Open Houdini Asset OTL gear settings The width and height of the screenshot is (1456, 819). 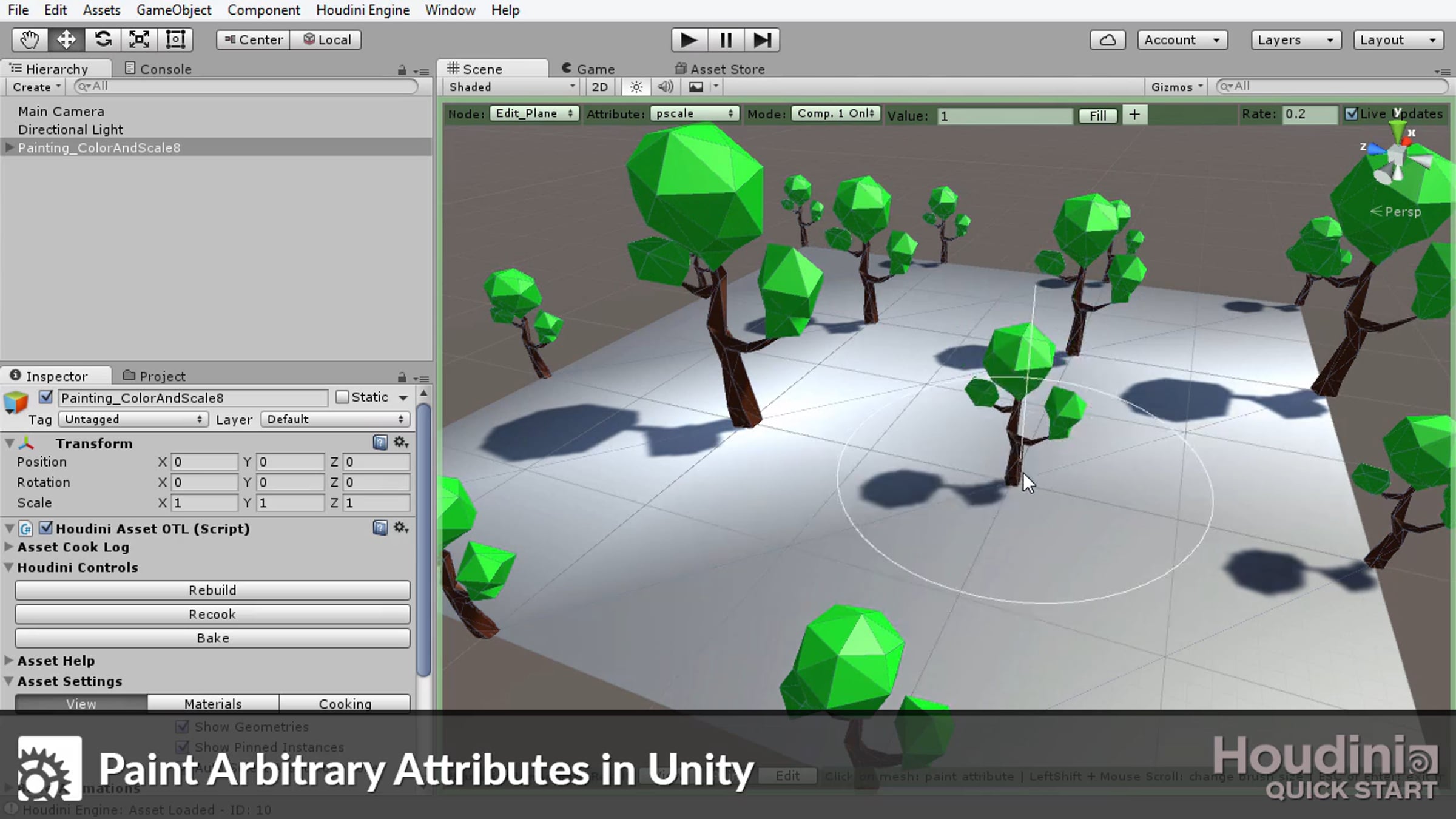click(x=401, y=527)
